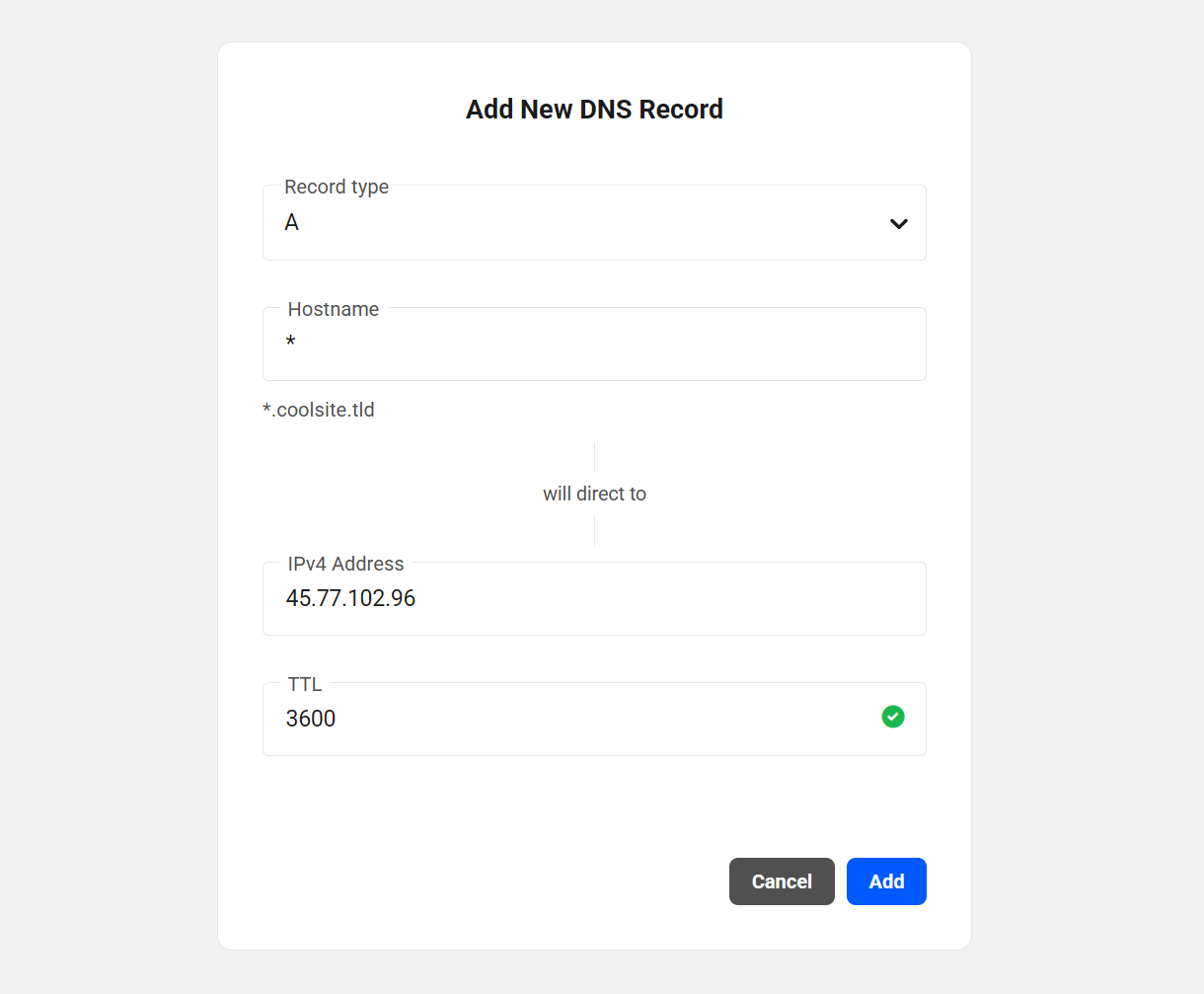Click the "Hostname" field label

click(x=334, y=309)
